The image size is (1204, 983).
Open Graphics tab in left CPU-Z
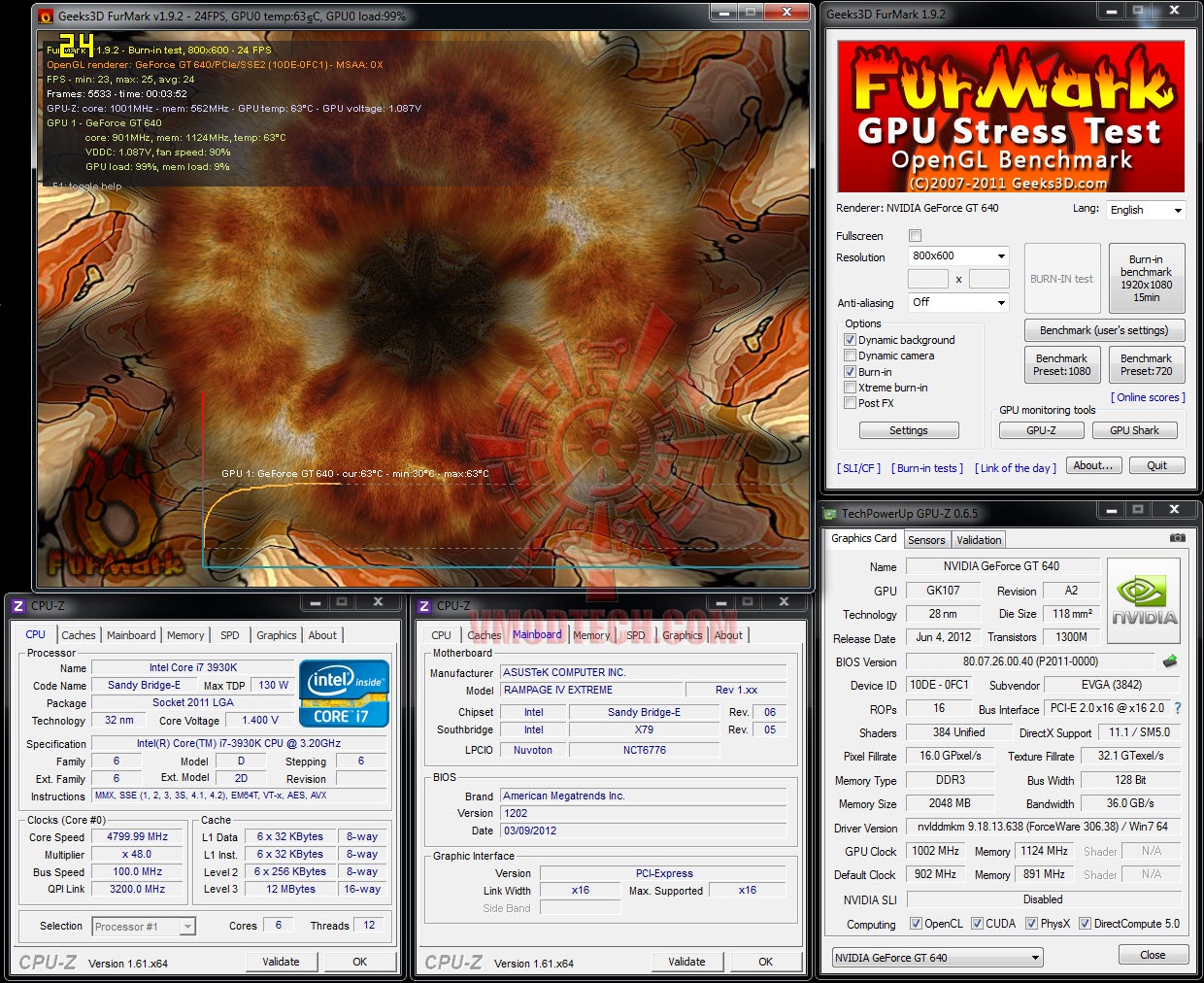[277, 635]
